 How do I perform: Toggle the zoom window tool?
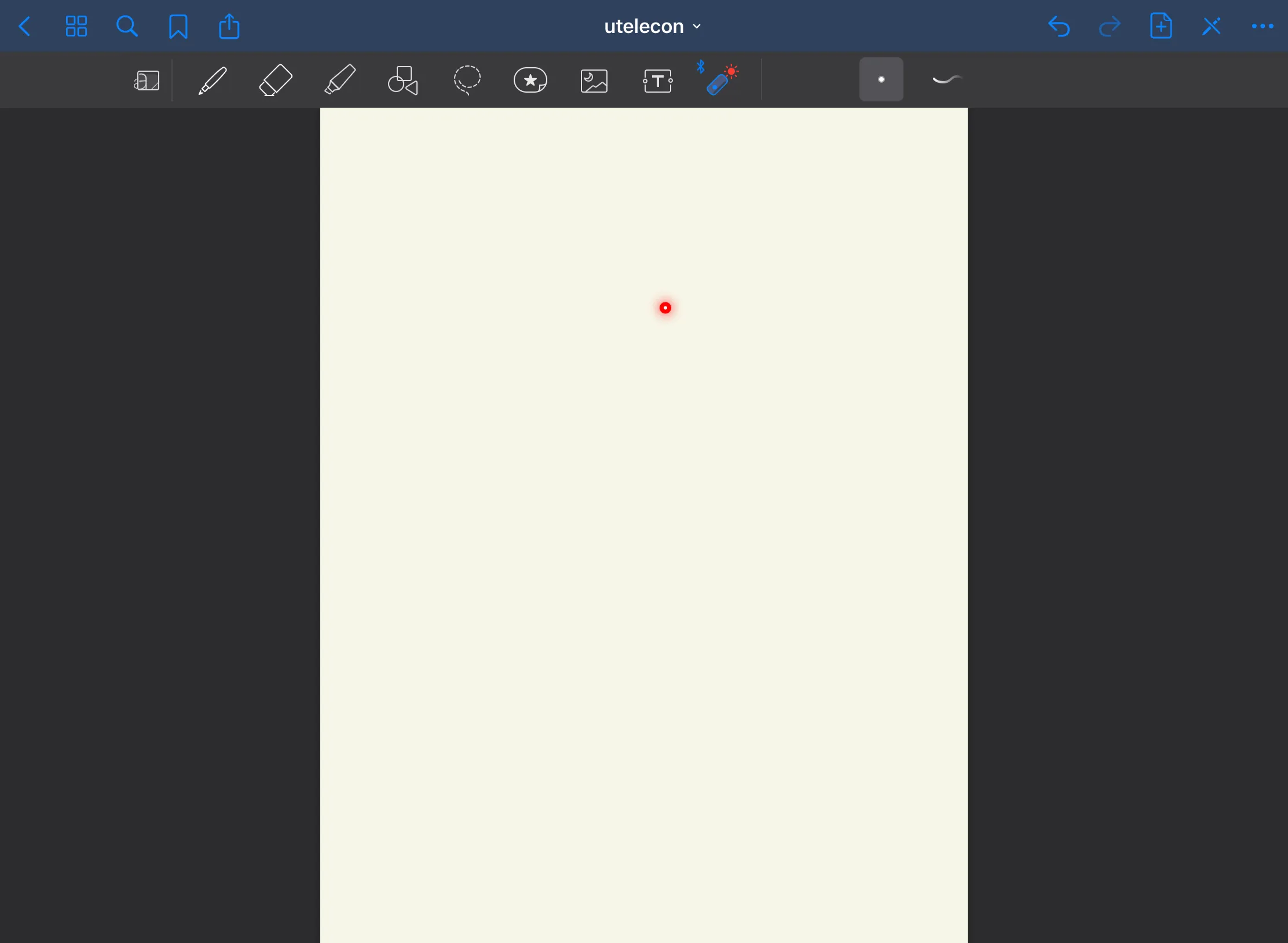pyautogui.click(x=147, y=81)
